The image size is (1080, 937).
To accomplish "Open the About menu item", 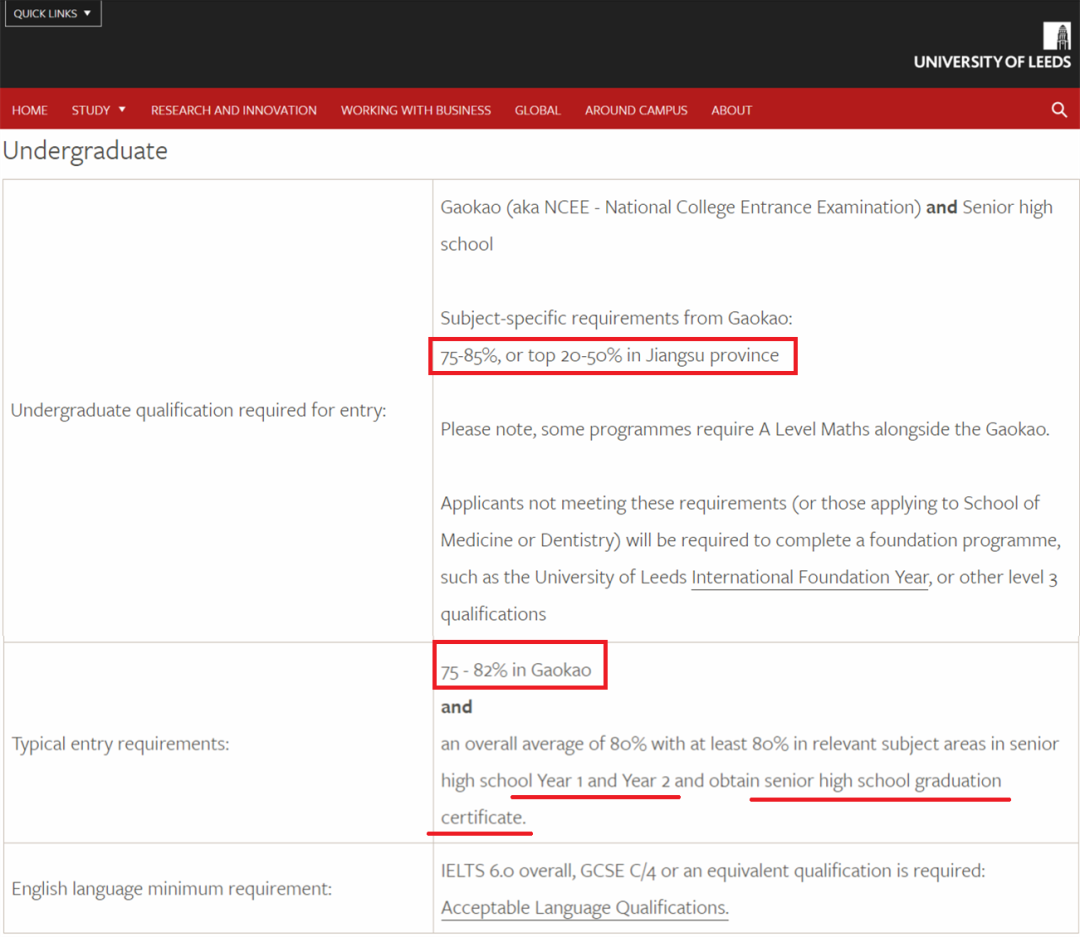I will (x=731, y=110).
